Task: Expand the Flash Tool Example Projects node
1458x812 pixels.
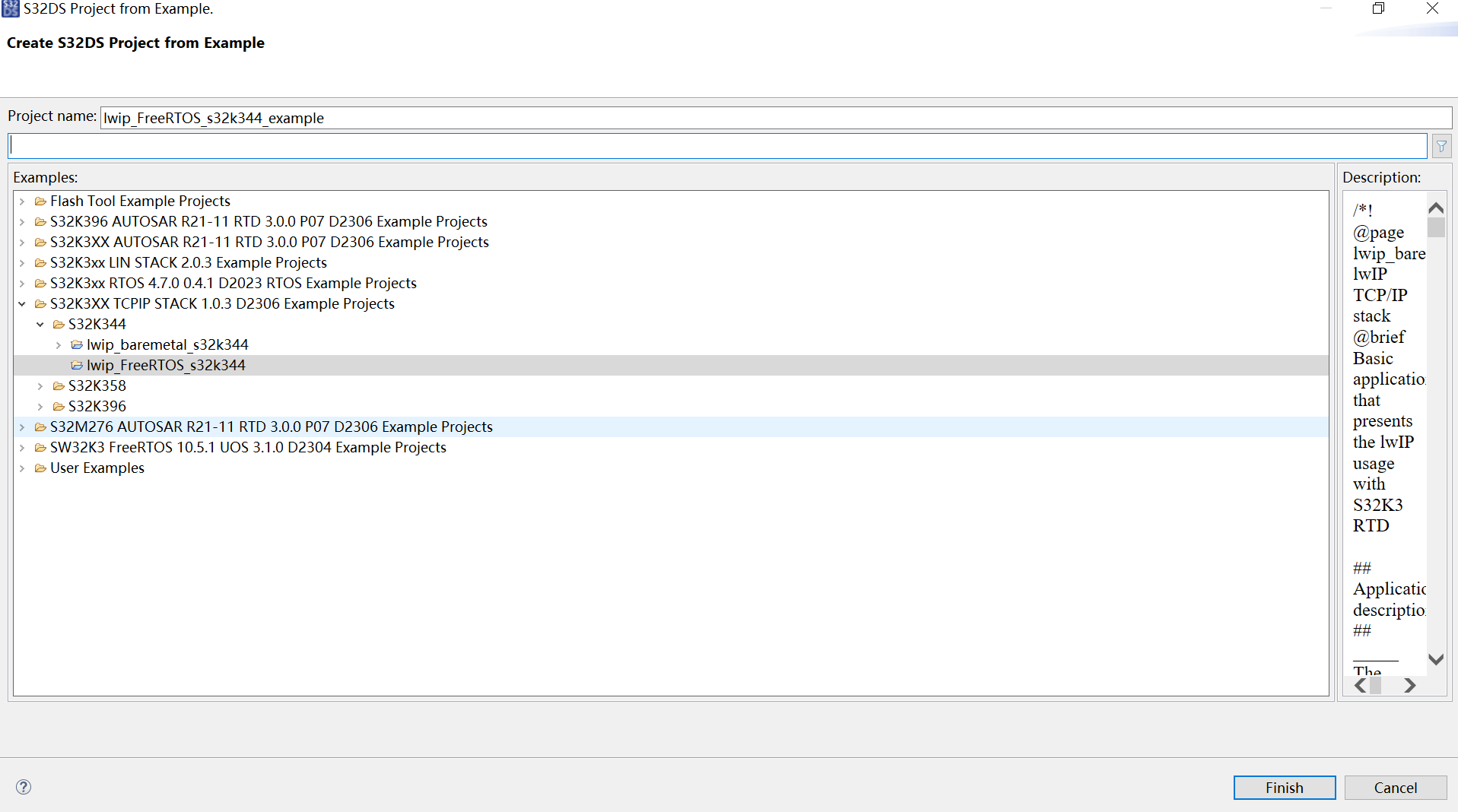Action: point(22,201)
